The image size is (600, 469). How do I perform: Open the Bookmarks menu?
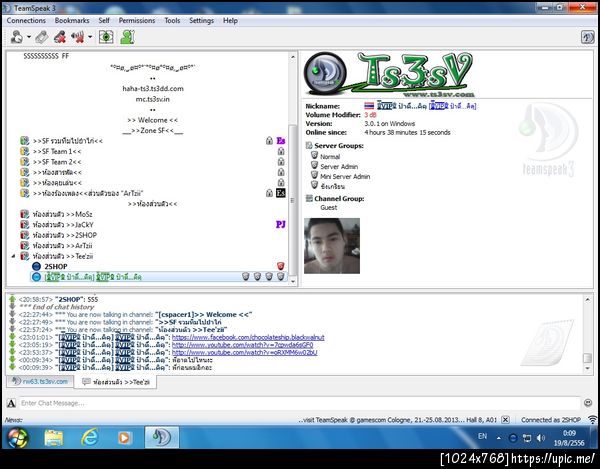pos(72,21)
